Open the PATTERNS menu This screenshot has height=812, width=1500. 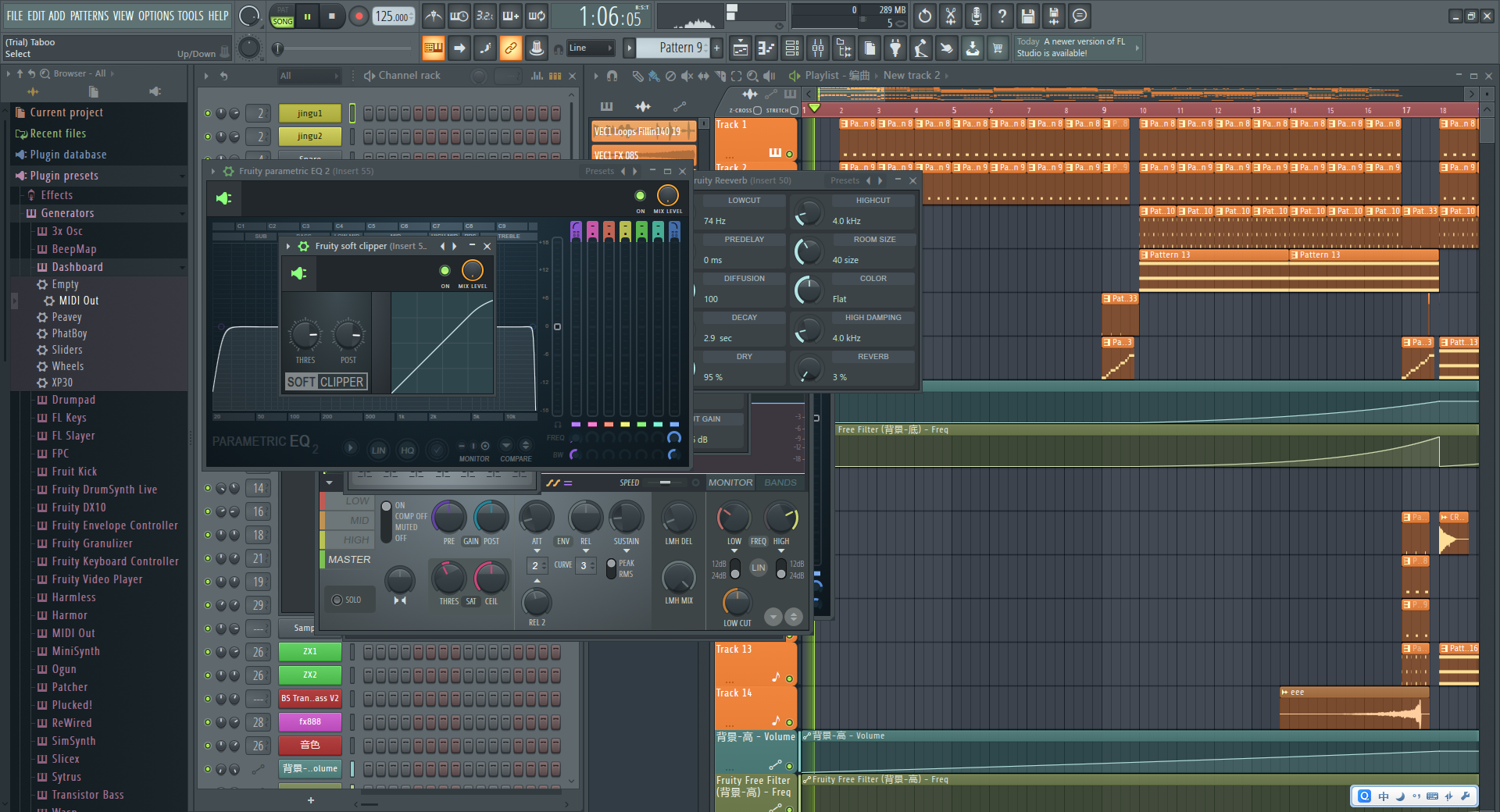(x=89, y=16)
